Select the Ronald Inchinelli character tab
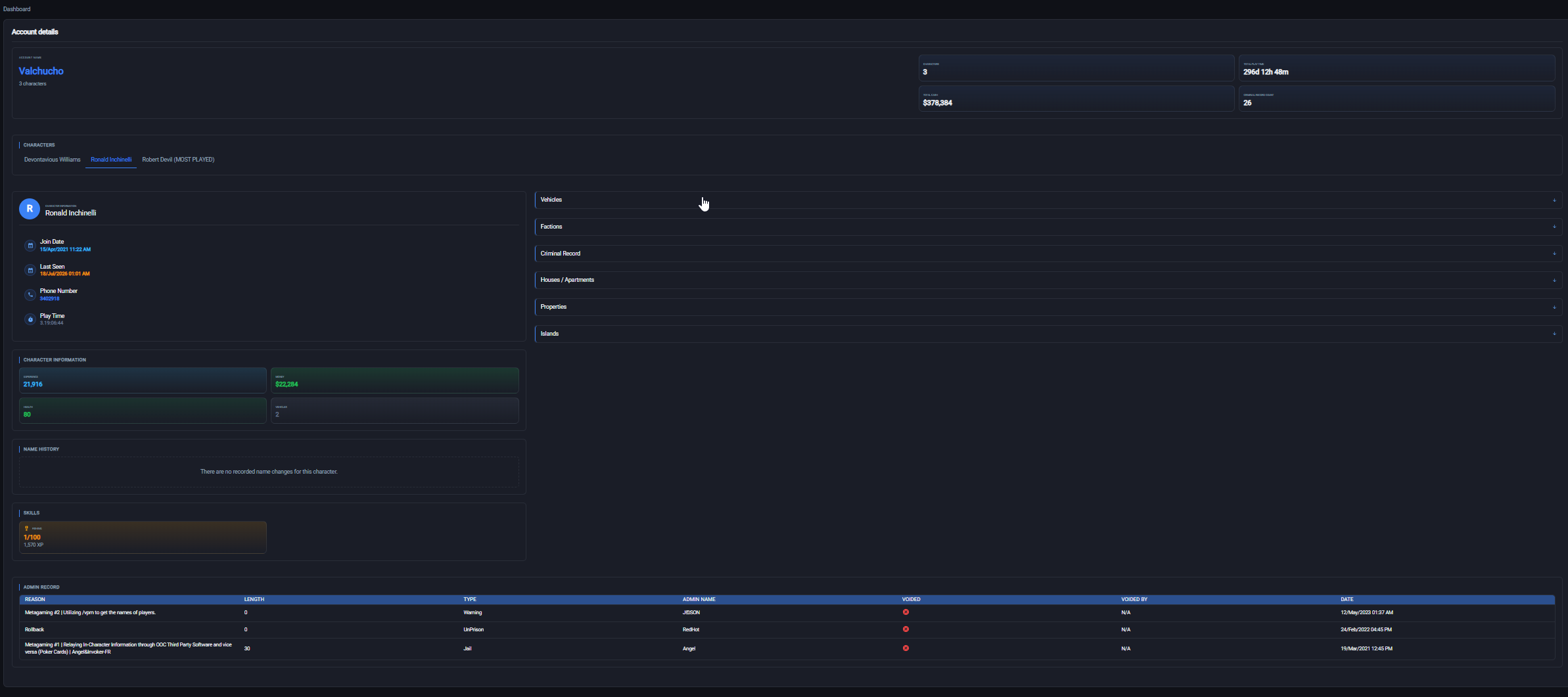The image size is (1568, 697). coord(111,160)
